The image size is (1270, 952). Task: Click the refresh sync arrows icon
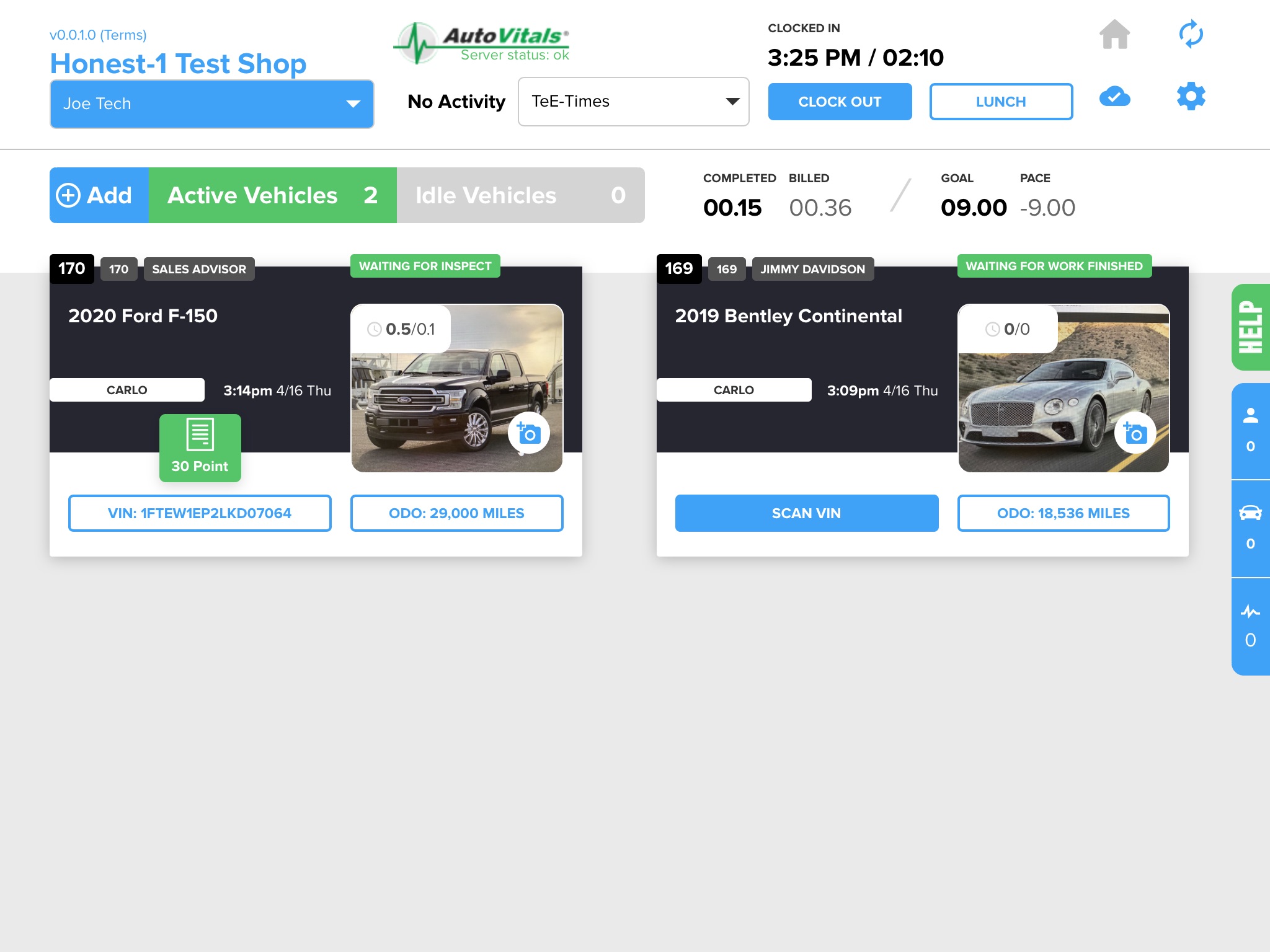1191,35
